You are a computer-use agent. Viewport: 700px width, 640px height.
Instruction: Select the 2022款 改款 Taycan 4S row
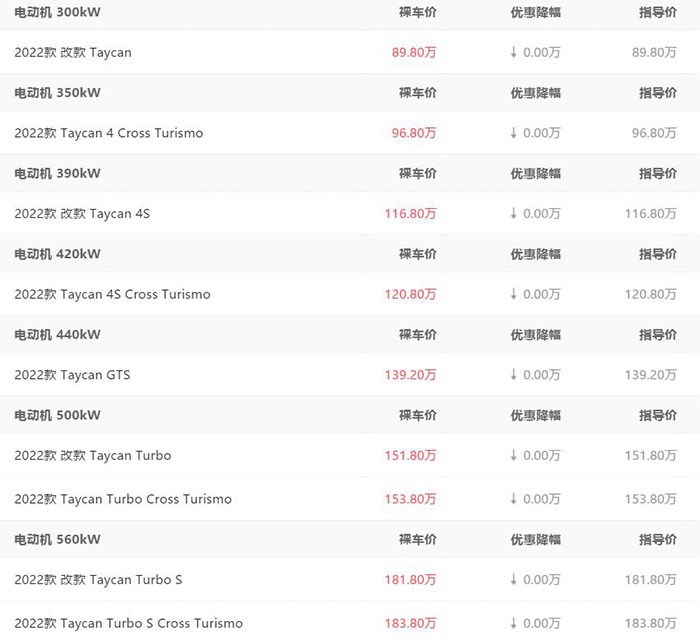(350, 213)
